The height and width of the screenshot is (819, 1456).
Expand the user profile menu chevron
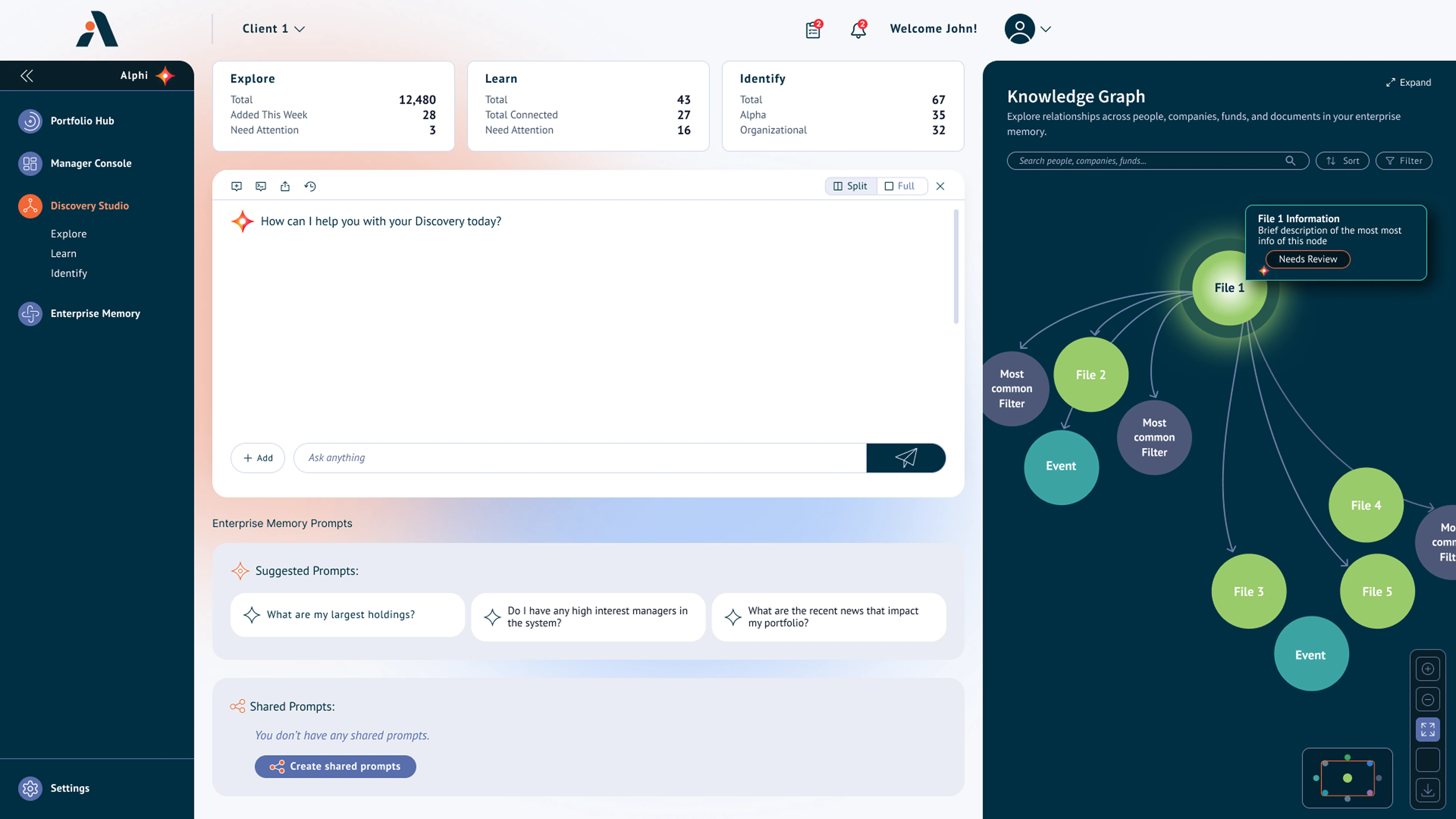1046,29
